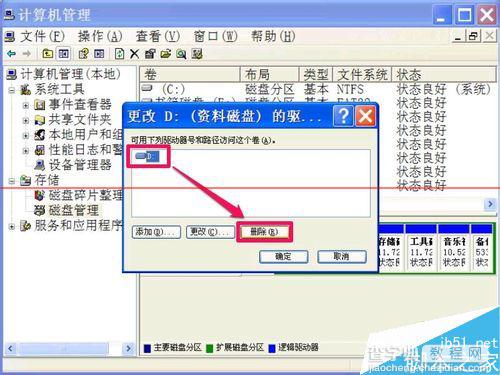Click the Refresh toolbar icon
Viewport: 500px width, 375px height.
(119, 53)
